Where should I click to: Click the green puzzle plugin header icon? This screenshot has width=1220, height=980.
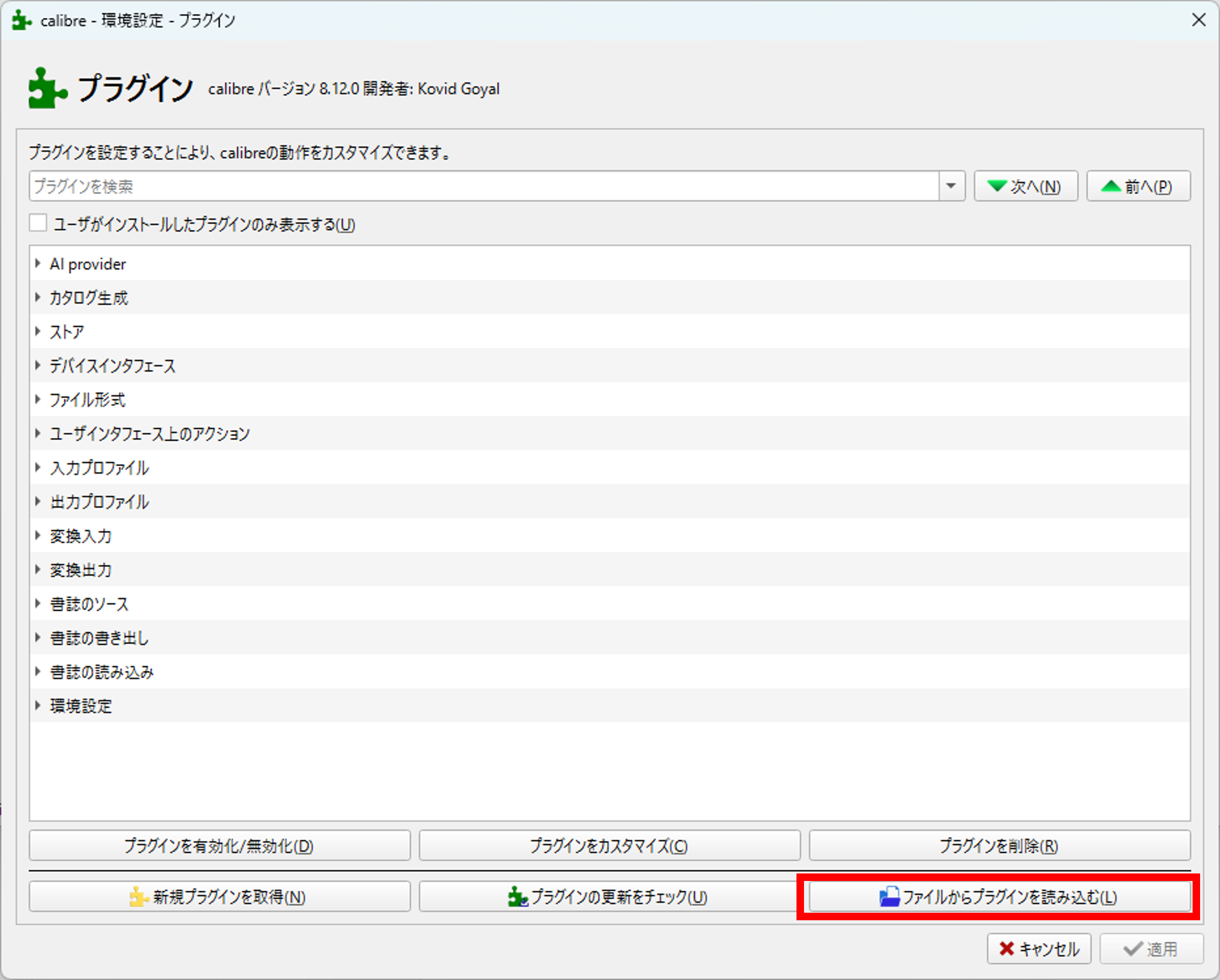point(46,88)
